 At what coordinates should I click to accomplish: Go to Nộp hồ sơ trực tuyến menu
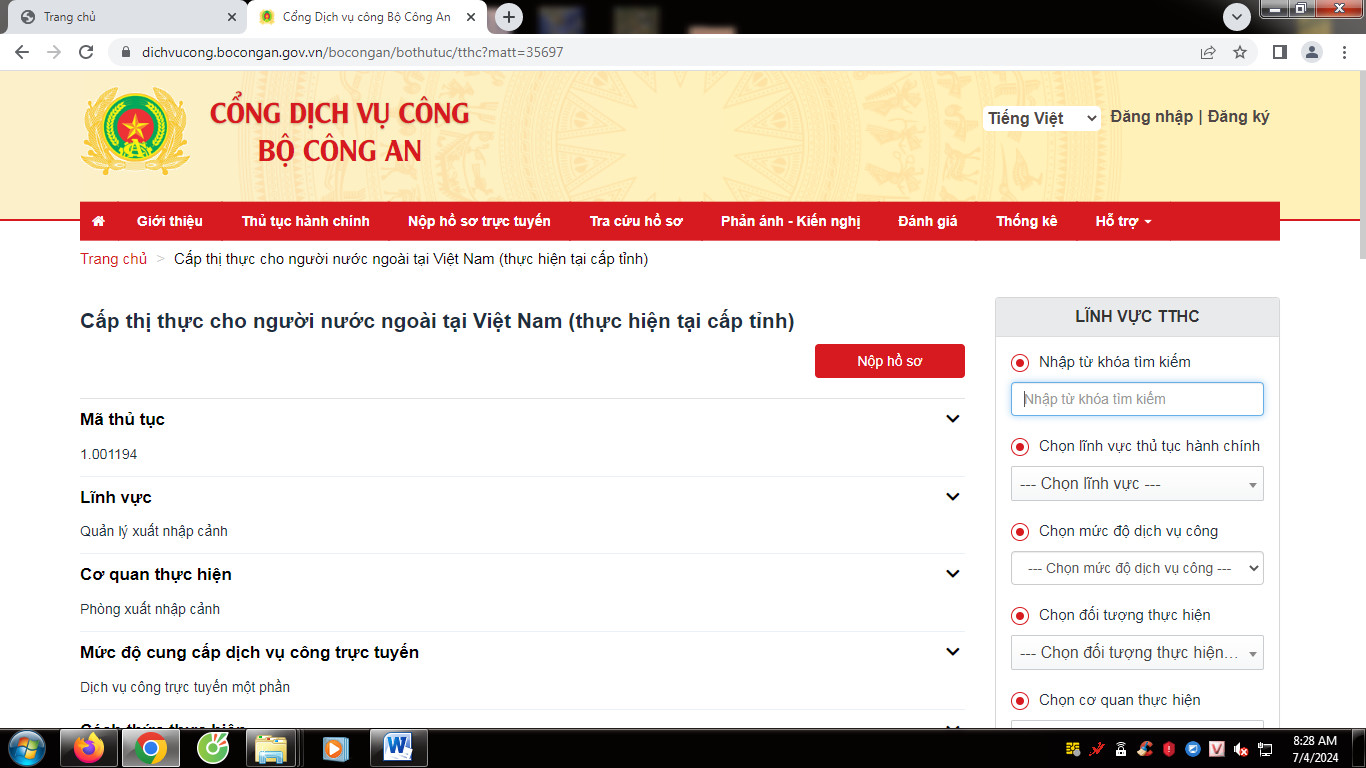tap(479, 221)
